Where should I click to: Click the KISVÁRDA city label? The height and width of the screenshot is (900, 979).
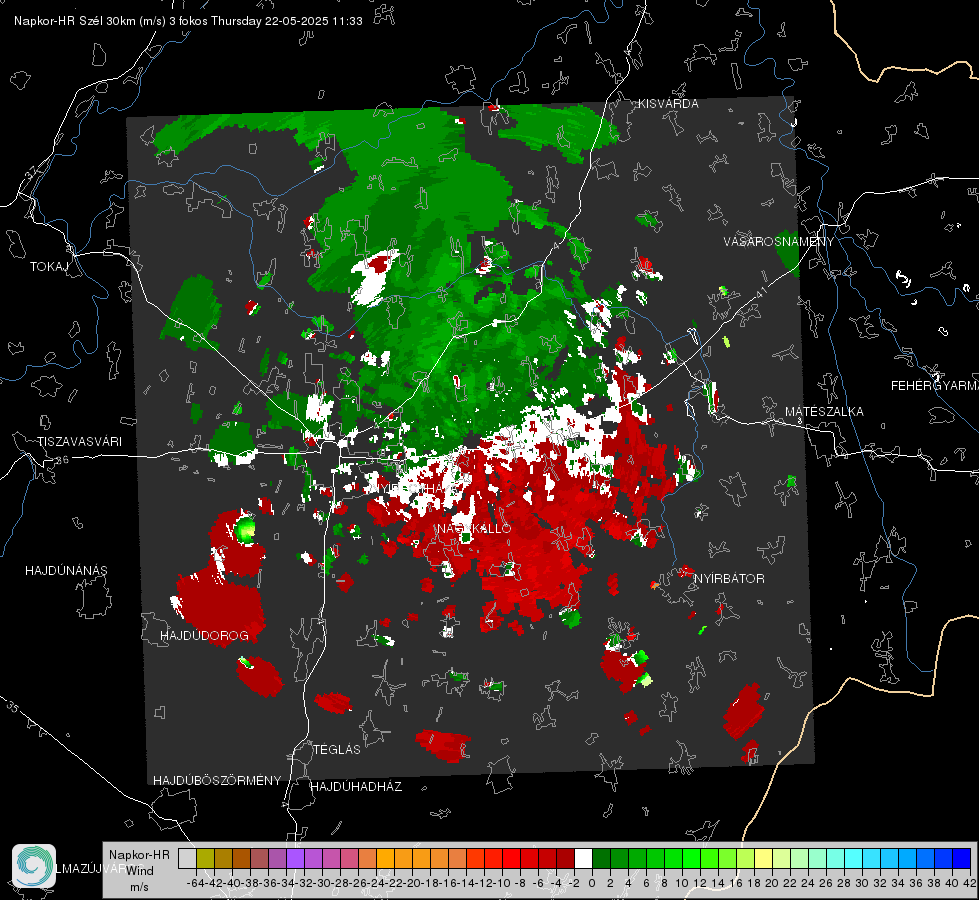[668, 104]
